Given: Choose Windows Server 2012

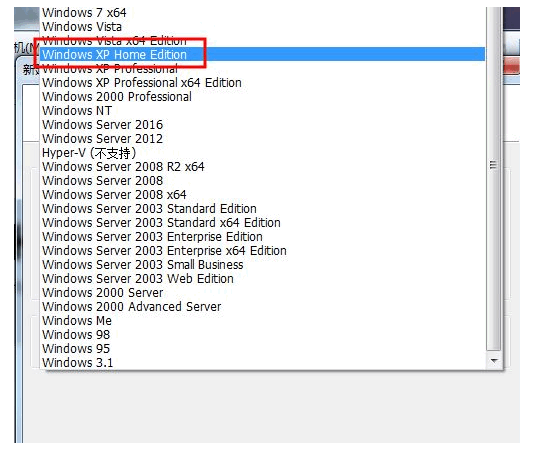Looking at the screenshot, I should tap(263, 138).
